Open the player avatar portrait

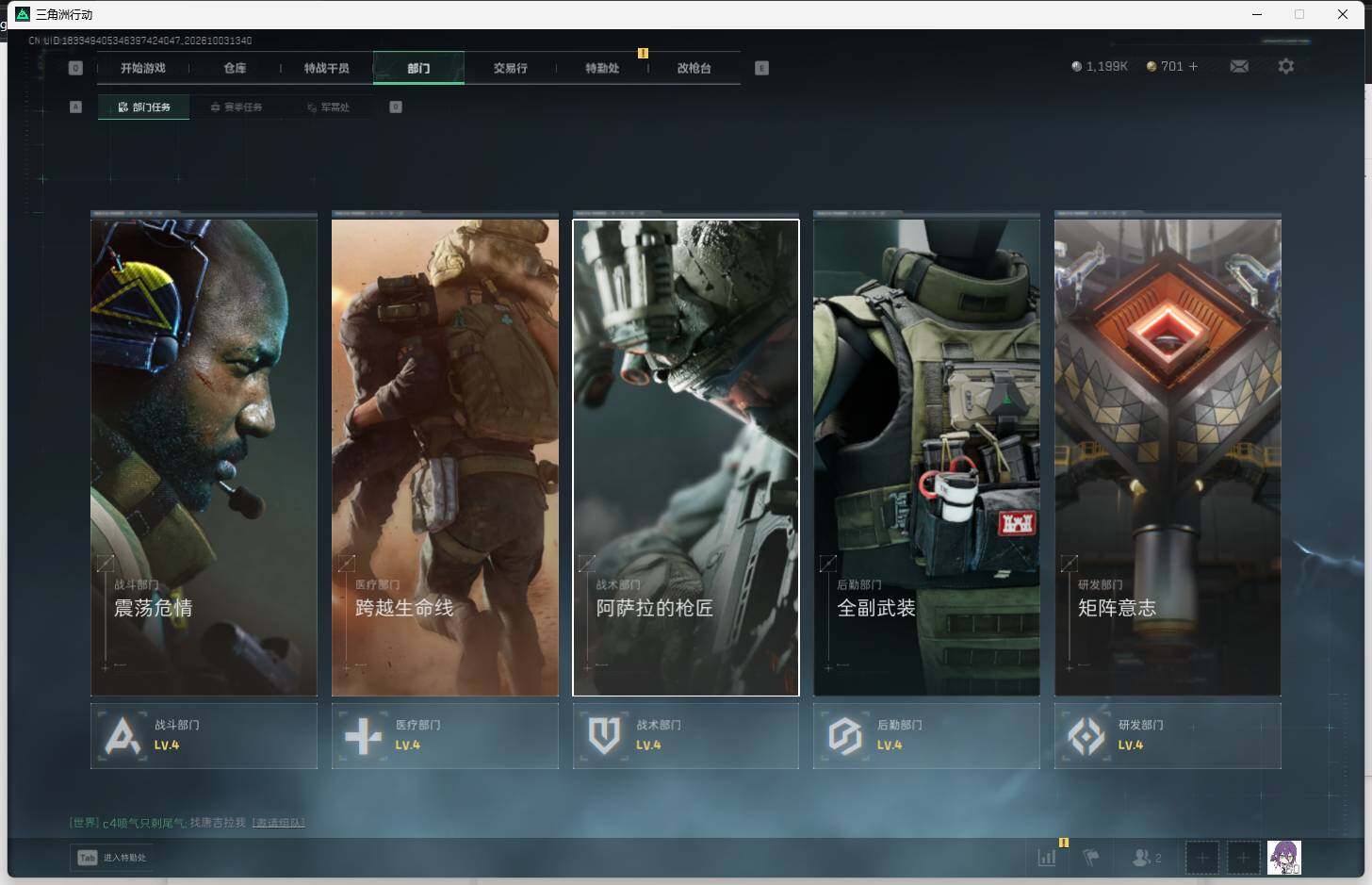click(1283, 858)
